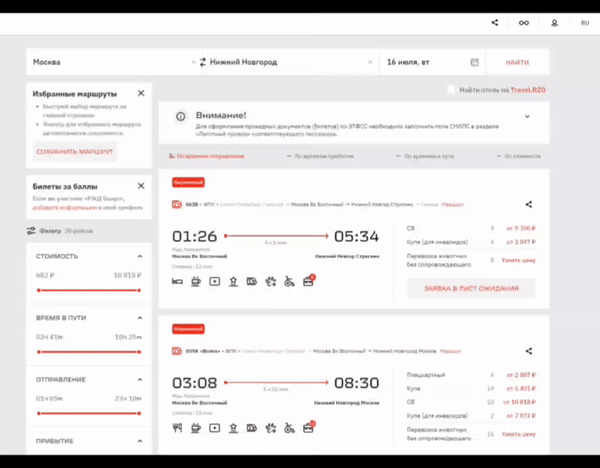Screen dimensions: 600x468
Task: Close the Билеты за баллы panel
Action: coord(141,186)
